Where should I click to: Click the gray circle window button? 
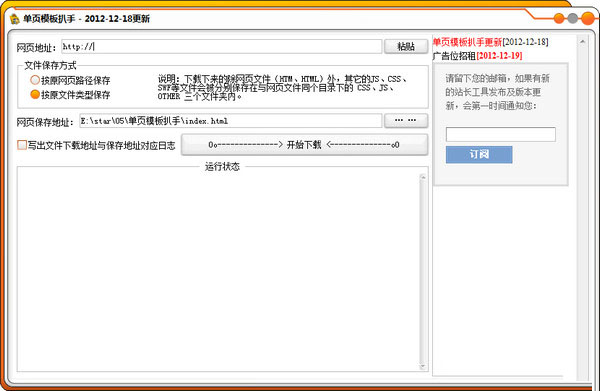pyautogui.click(x=573, y=18)
